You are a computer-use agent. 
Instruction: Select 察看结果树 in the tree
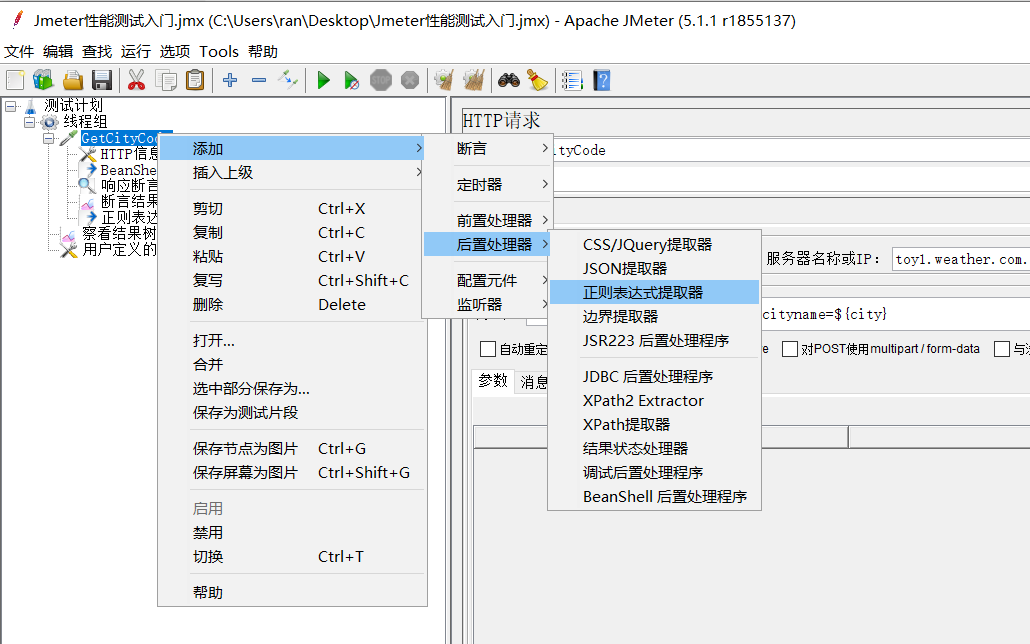(119, 233)
